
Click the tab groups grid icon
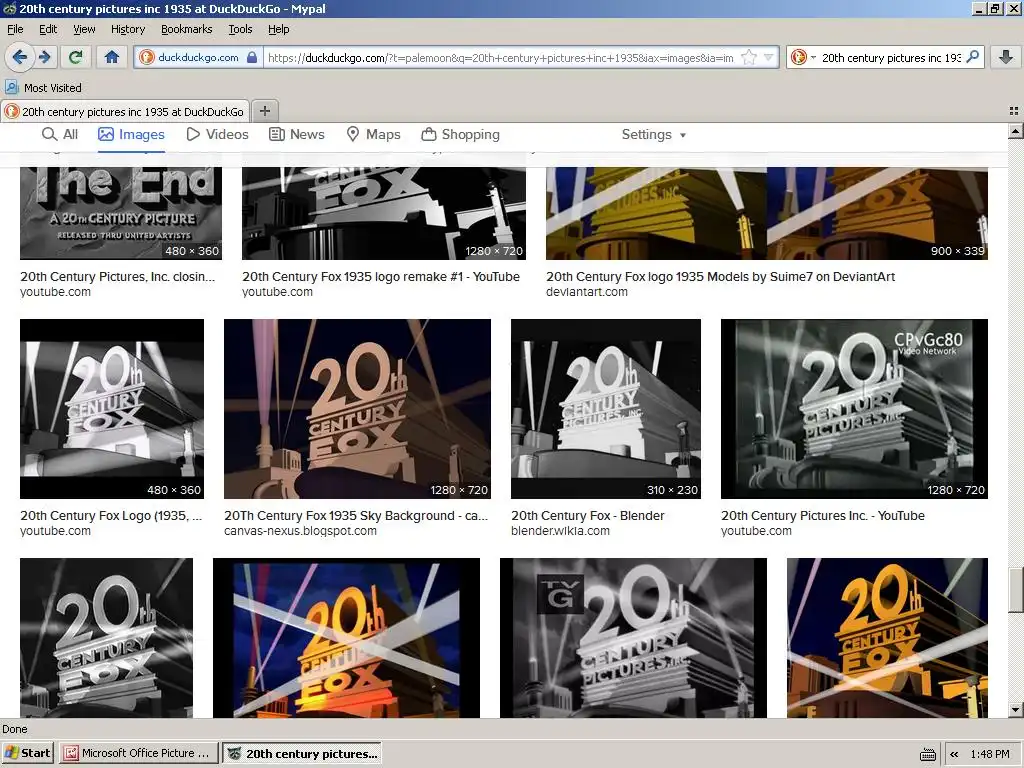tap(1014, 111)
